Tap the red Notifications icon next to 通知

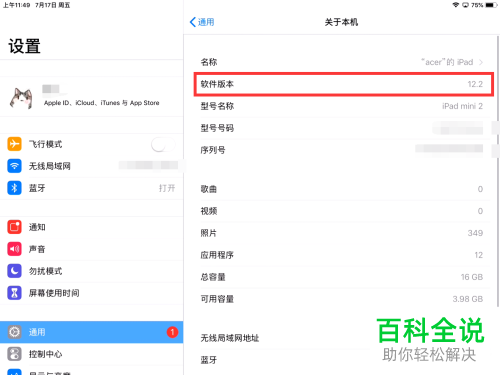pos(14,227)
